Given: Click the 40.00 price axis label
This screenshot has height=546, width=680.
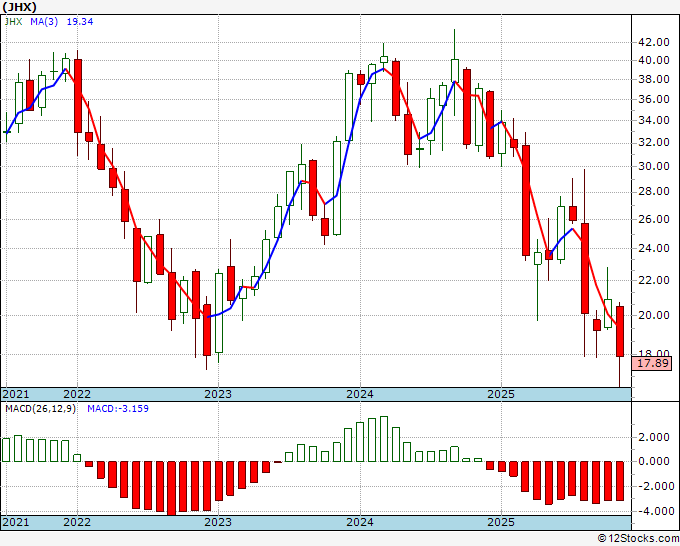Looking at the screenshot, I should tap(654, 60).
